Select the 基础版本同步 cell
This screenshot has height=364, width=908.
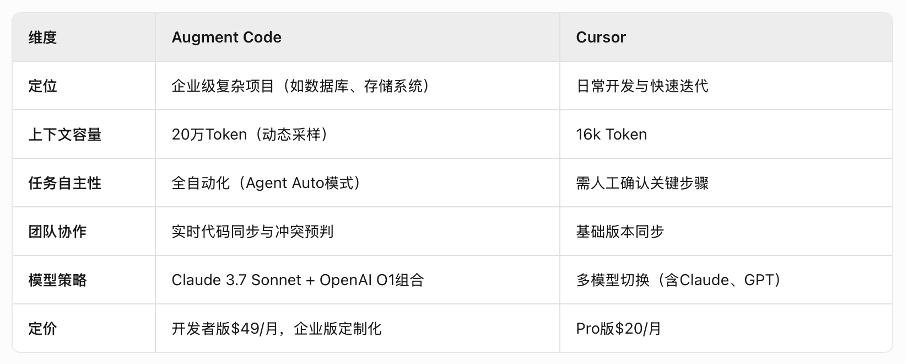620,231
